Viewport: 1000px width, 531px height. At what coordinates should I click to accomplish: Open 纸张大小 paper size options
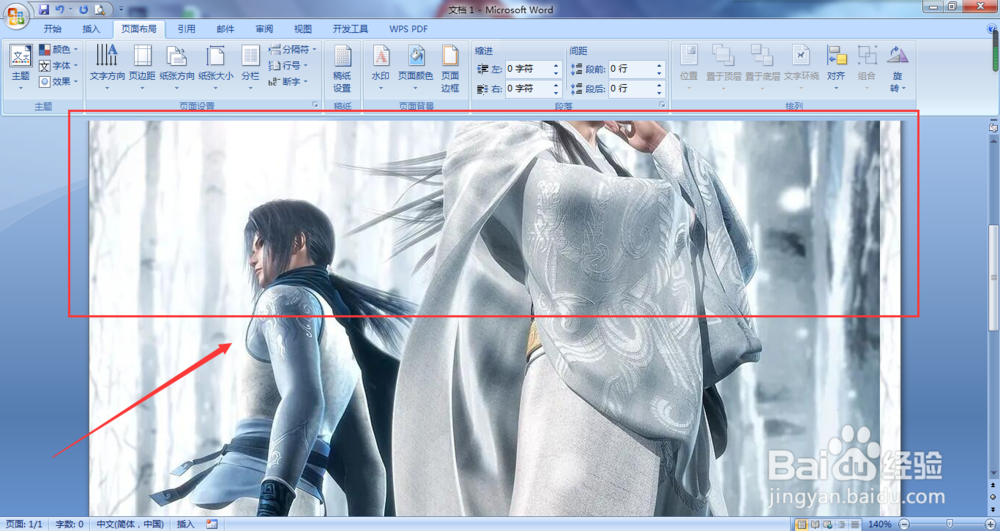[x=216, y=67]
